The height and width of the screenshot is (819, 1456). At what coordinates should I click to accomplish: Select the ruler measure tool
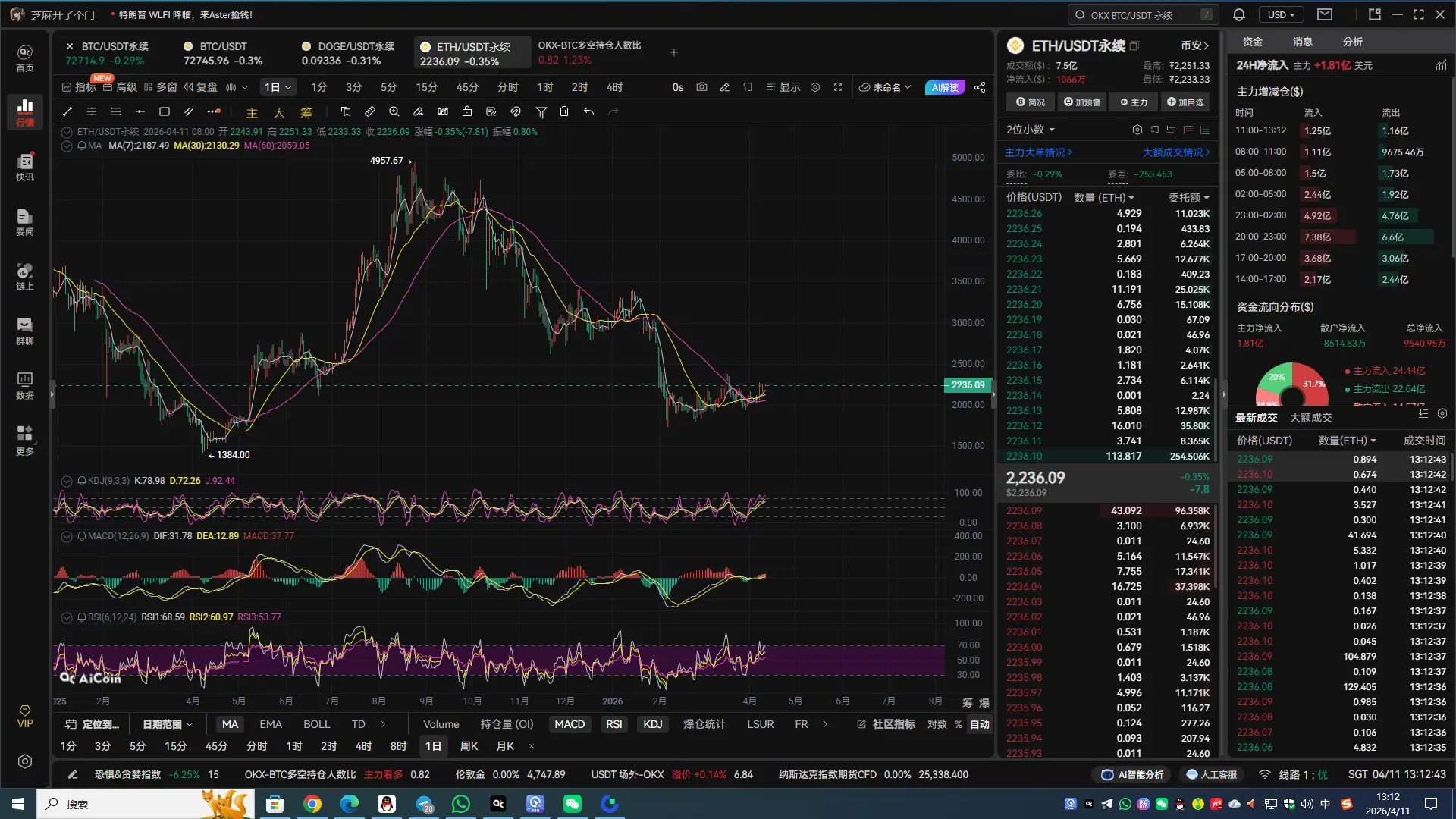369,111
